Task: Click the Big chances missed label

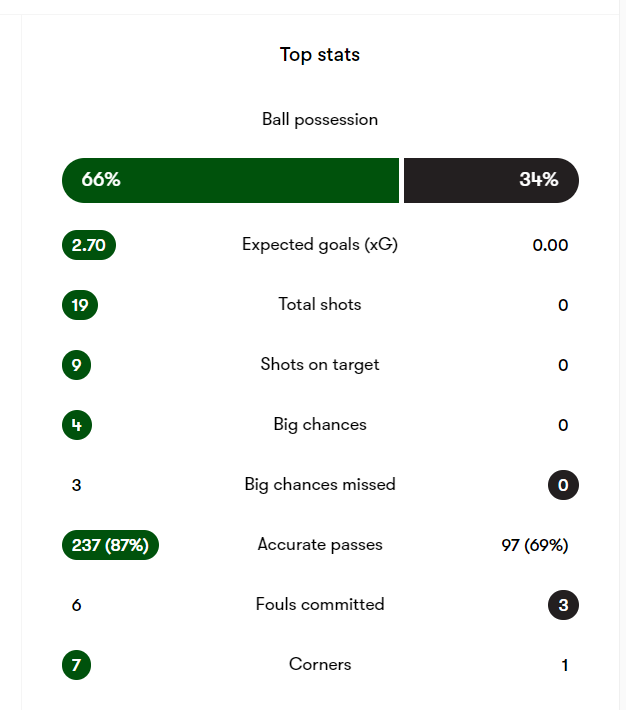Action: pos(319,485)
